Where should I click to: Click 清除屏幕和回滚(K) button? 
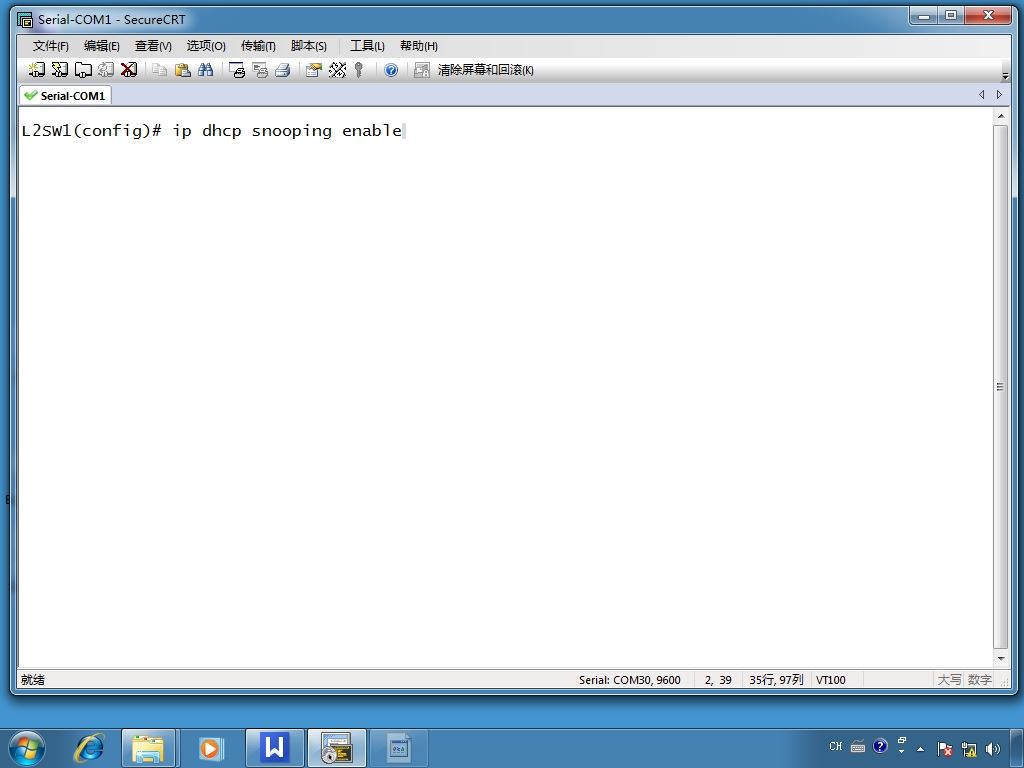485,70
